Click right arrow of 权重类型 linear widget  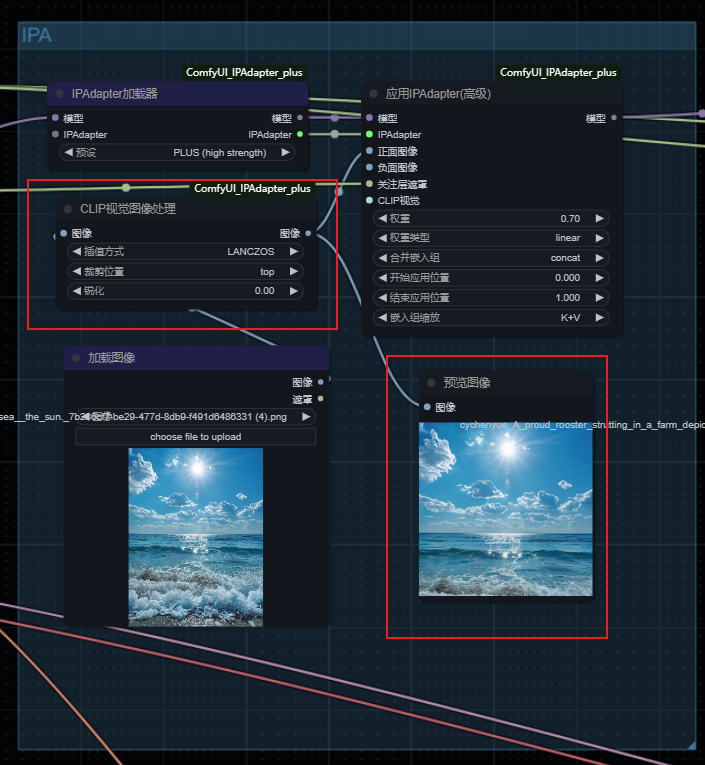point(600,238)
